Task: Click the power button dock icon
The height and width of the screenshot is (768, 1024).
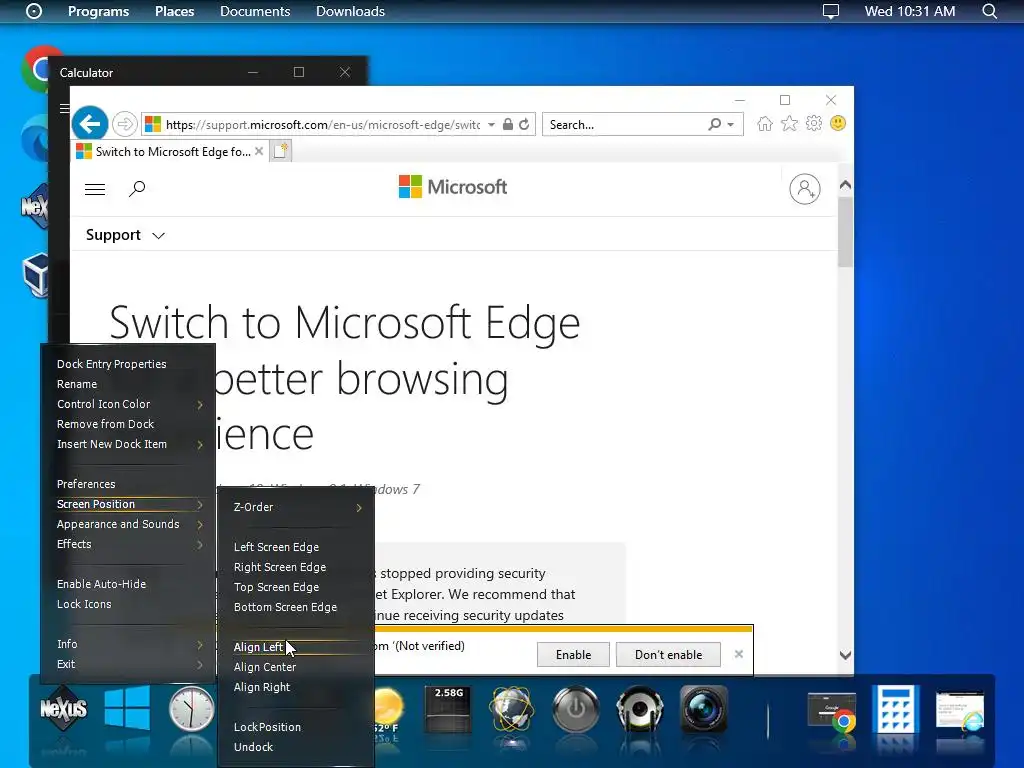Action: point(575,709)
